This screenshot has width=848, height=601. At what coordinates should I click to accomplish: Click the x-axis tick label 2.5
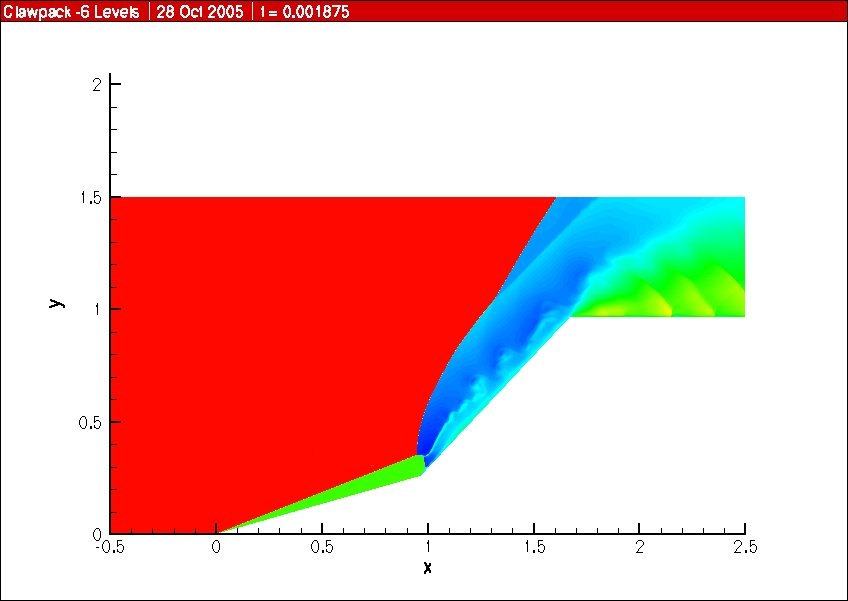point(745,547)
